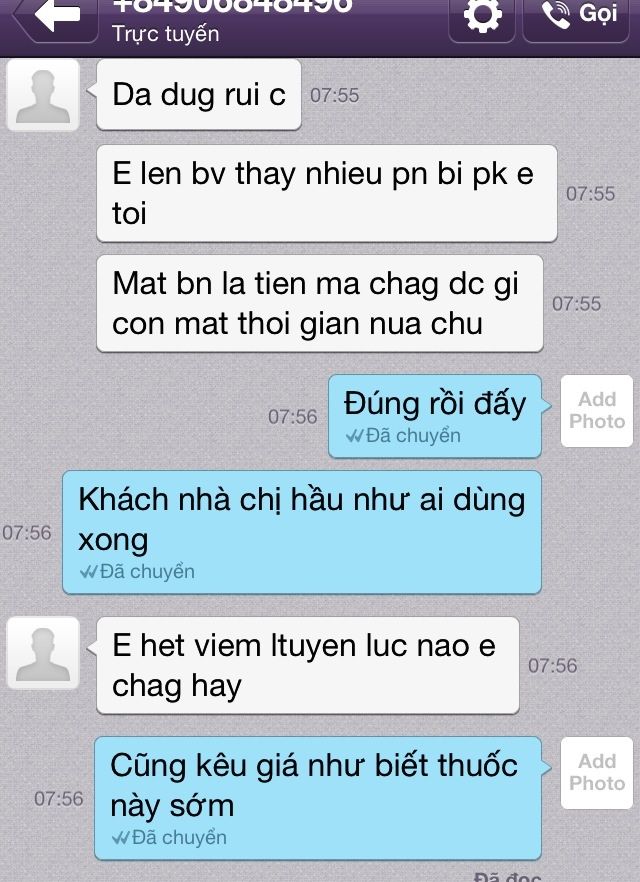Open conversation settings gear icon
The width and height of the screenshot is (640, 882).
(x=482, y=16)
